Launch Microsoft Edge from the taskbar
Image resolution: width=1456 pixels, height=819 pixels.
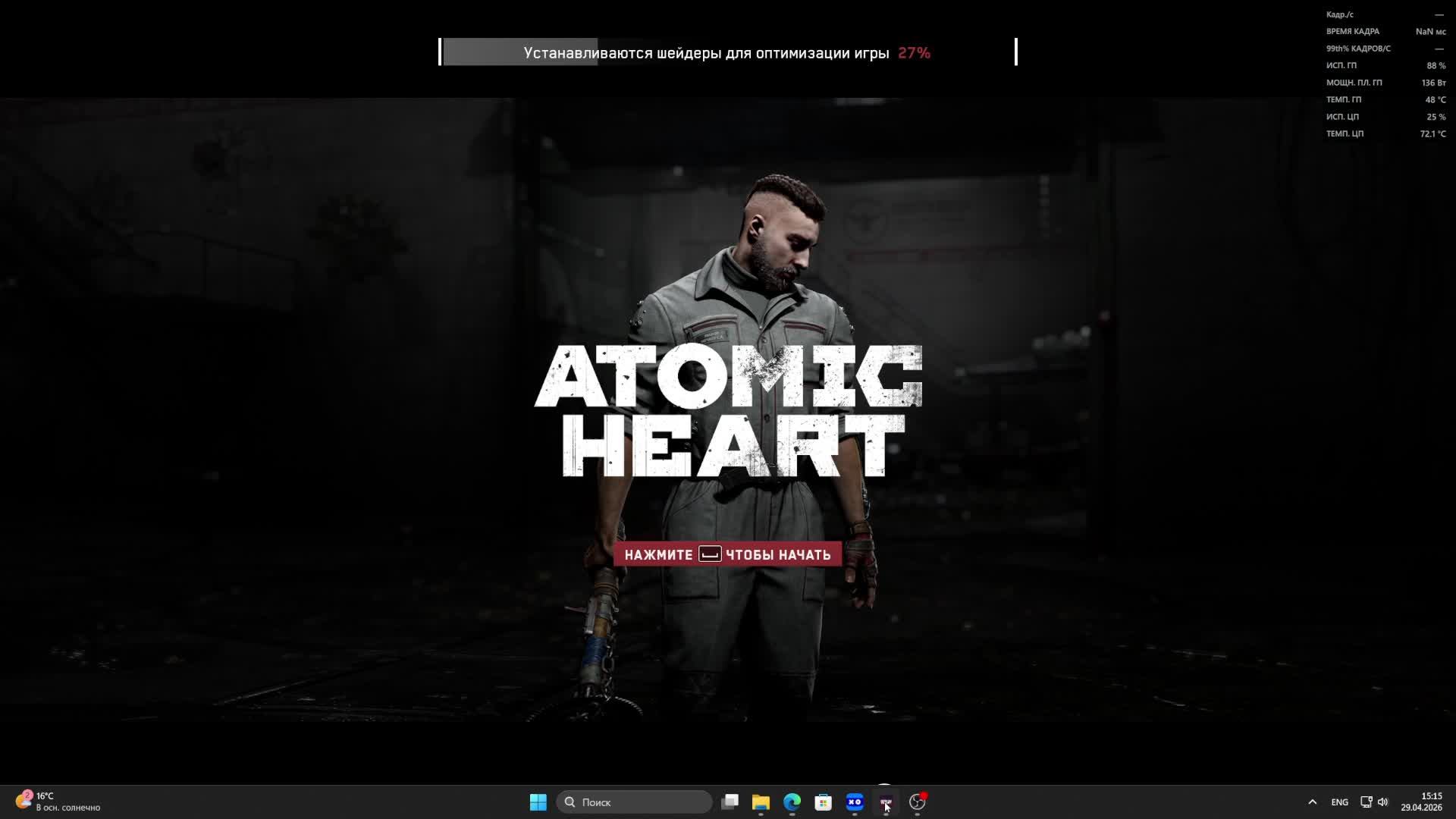pyautogui.click(x=792, y=802)
